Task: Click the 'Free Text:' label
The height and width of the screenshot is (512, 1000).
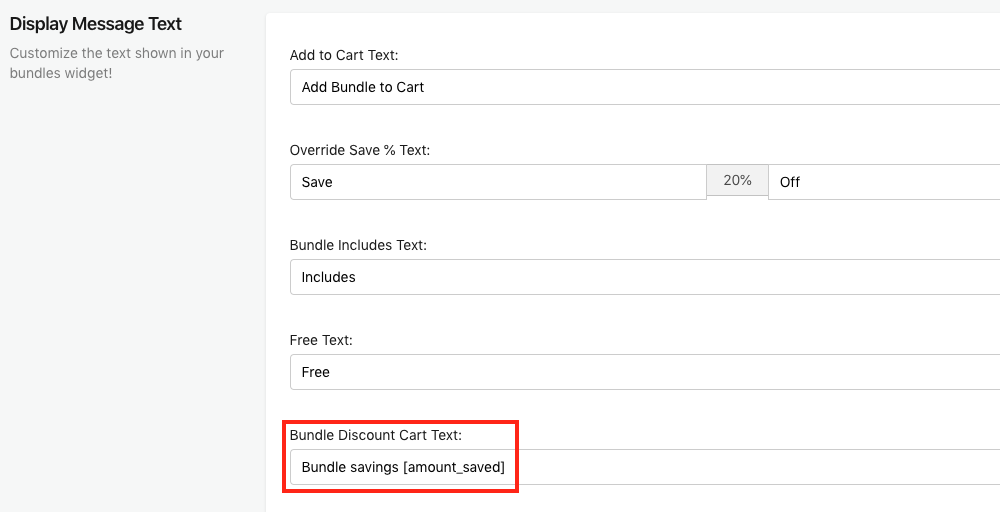Action: click(x=321, y=340)
